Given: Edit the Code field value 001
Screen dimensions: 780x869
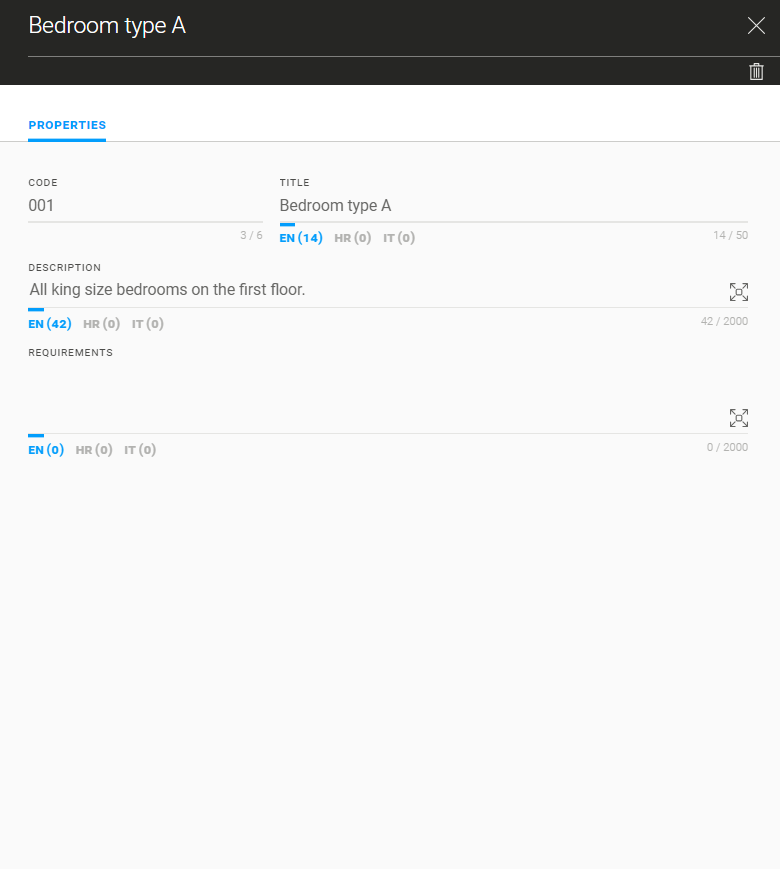Looking at the screenshot, I should (x=145, y=206).
